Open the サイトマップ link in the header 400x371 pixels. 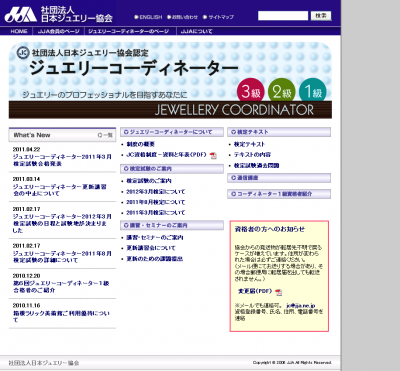219,17
